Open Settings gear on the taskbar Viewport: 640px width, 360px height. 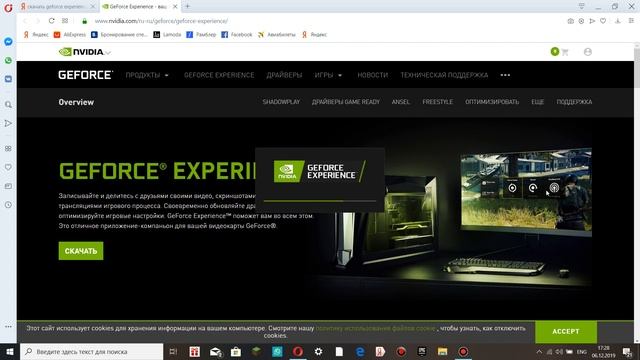tap(318, 351)
